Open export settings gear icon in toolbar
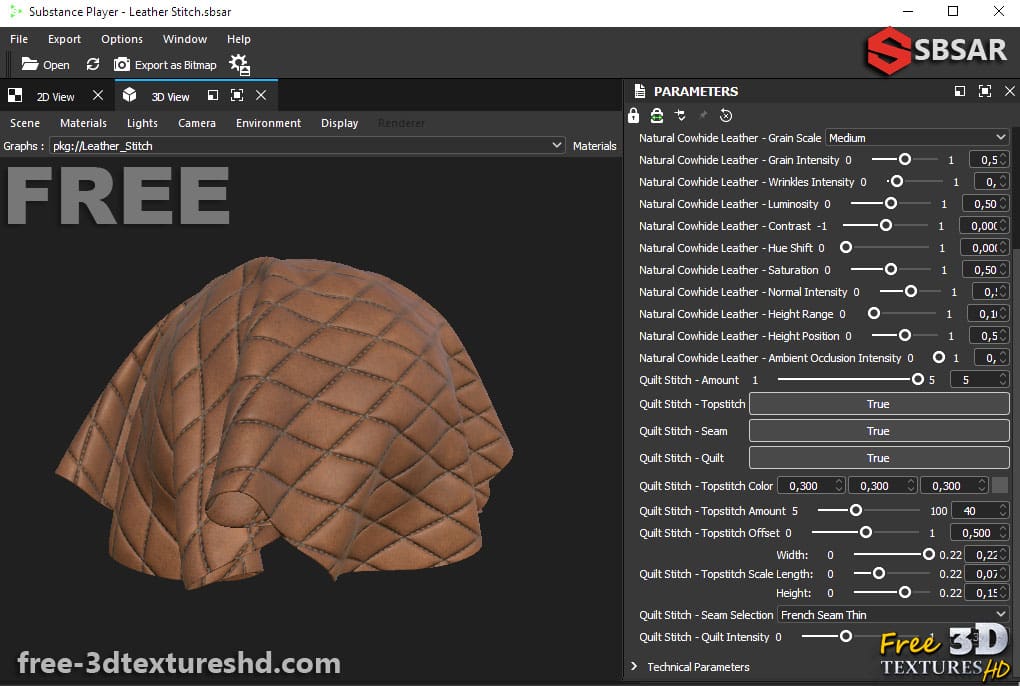The height and width of the screenshot is (686, 1020). coord(239,64)
